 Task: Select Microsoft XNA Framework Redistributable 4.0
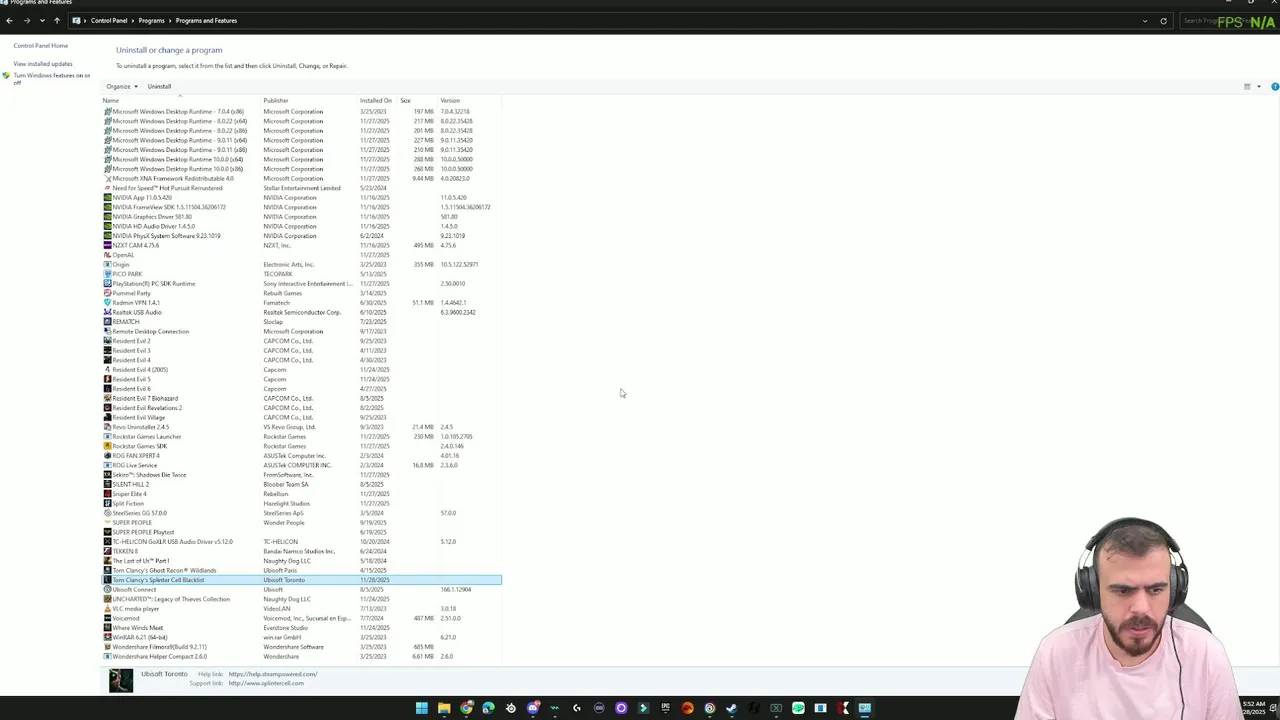point(301,179)
